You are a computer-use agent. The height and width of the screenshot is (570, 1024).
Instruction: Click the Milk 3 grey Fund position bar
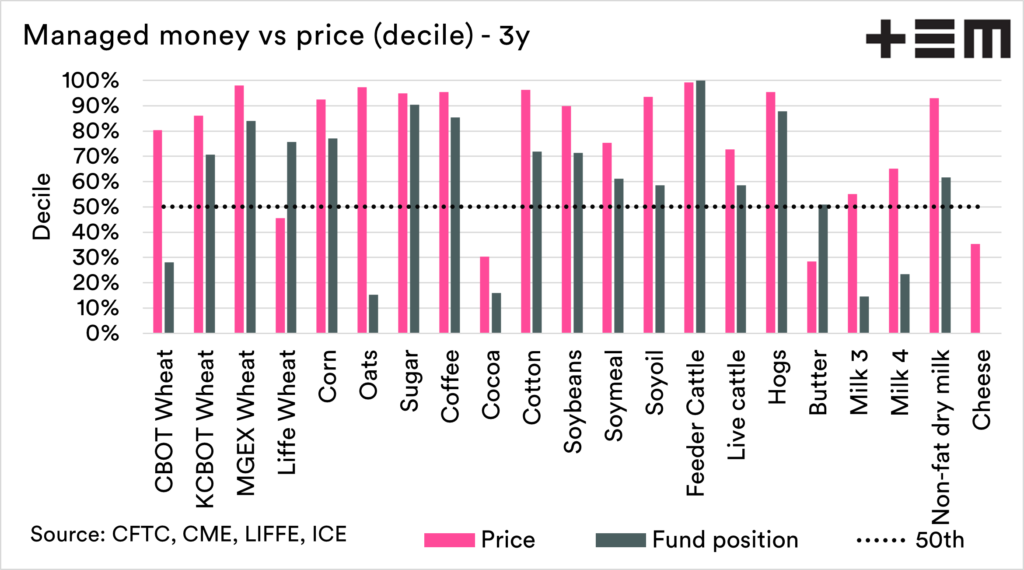(863, 314)
